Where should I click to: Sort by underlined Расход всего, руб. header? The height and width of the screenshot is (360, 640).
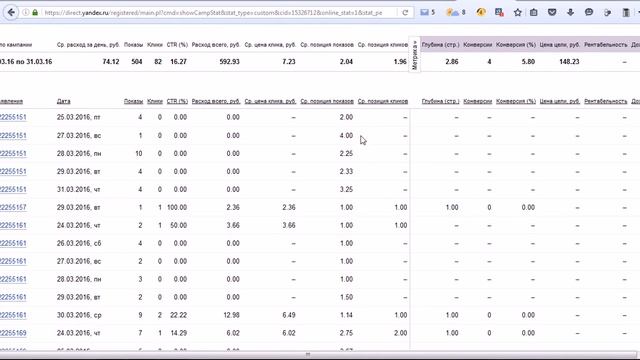pos(216,101)
